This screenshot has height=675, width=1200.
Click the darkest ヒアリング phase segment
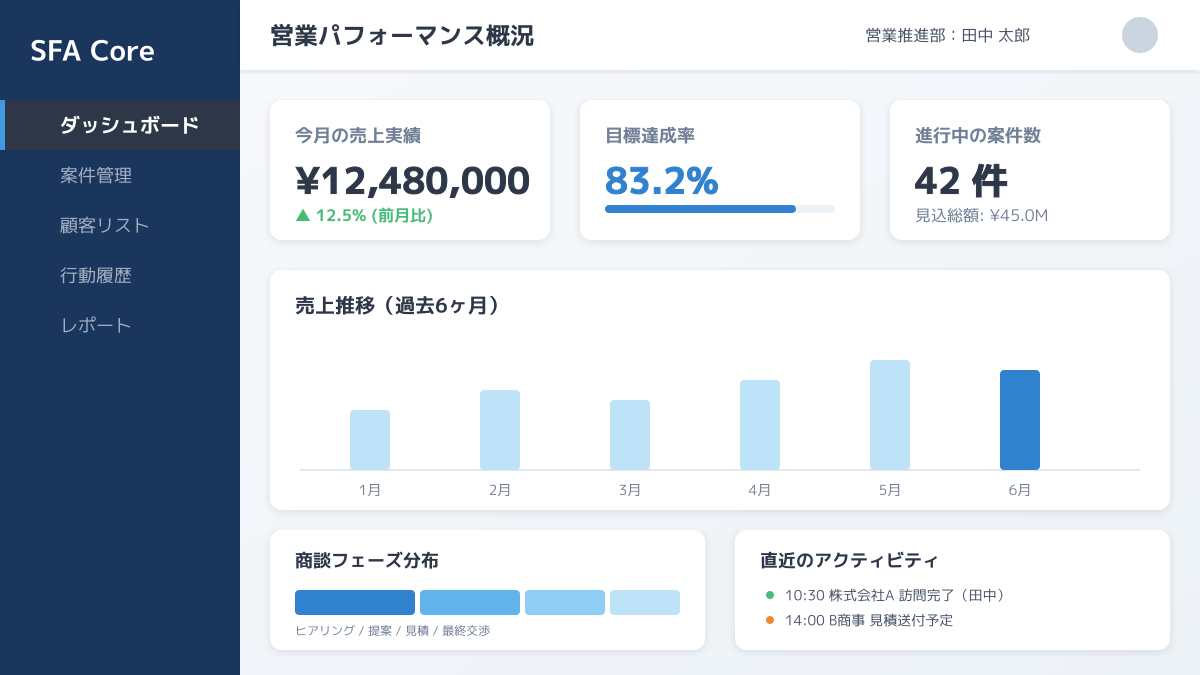click(354, 602)
